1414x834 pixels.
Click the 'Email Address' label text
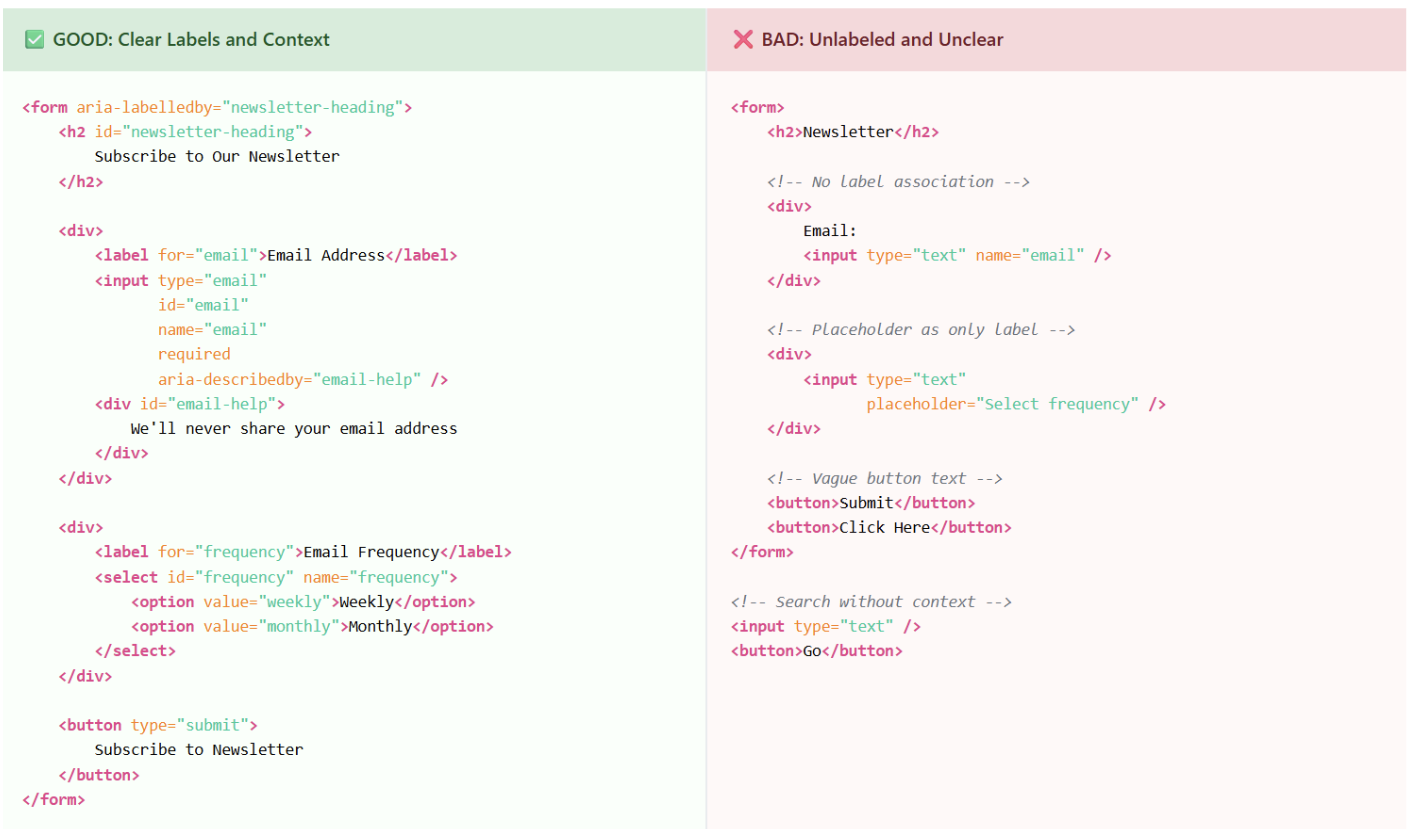325,255
